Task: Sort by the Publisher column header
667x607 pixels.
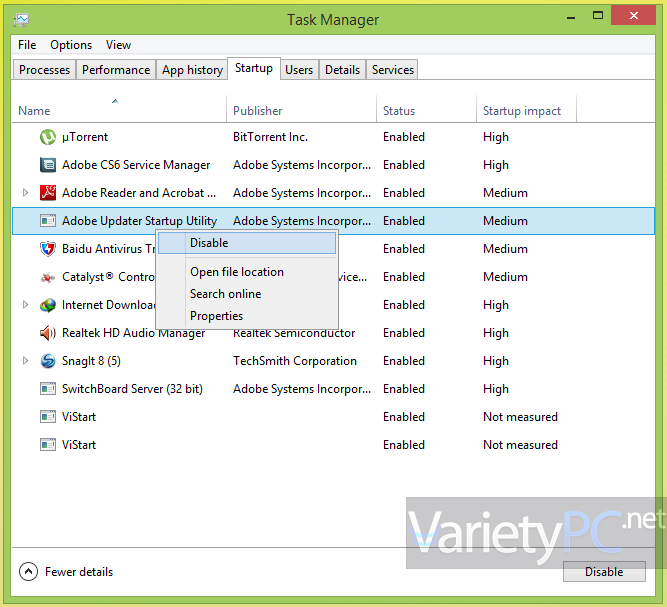Action: tap(302, 111)
